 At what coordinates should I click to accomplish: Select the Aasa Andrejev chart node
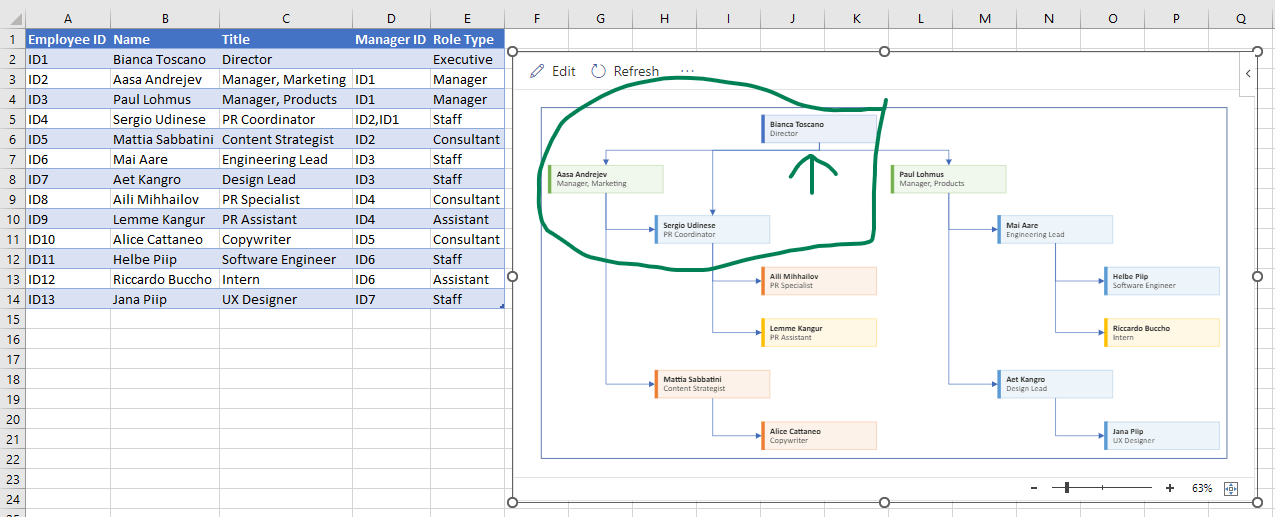pos(606,179)
